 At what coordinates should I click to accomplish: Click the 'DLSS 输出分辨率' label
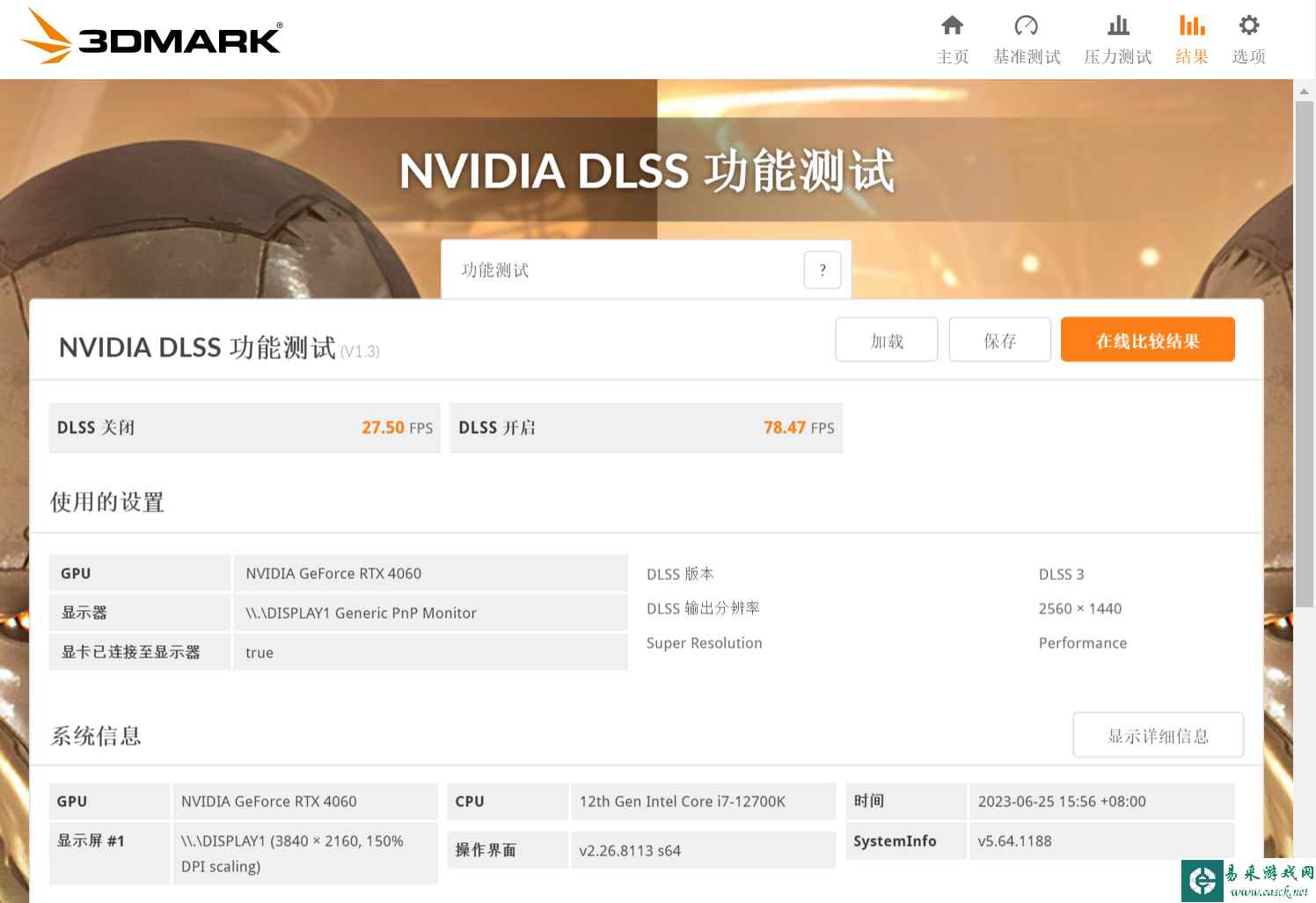703,609
